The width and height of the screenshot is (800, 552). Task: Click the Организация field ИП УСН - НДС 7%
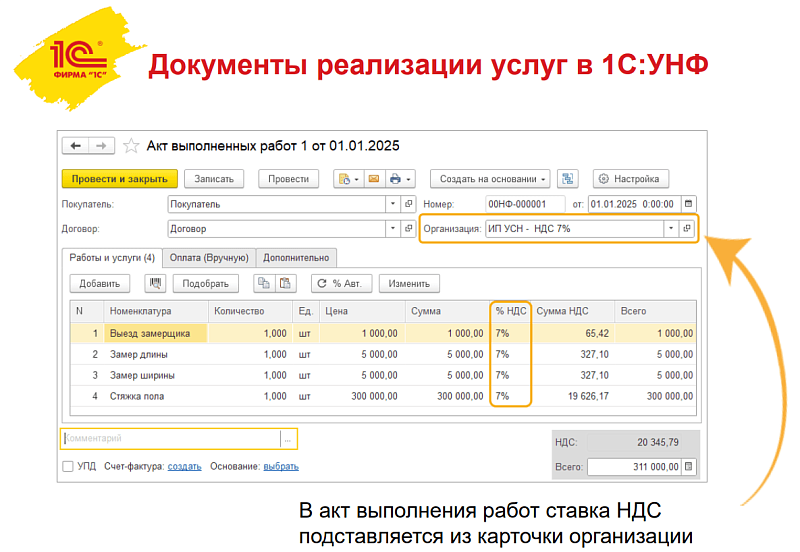[x=574, y=229]
